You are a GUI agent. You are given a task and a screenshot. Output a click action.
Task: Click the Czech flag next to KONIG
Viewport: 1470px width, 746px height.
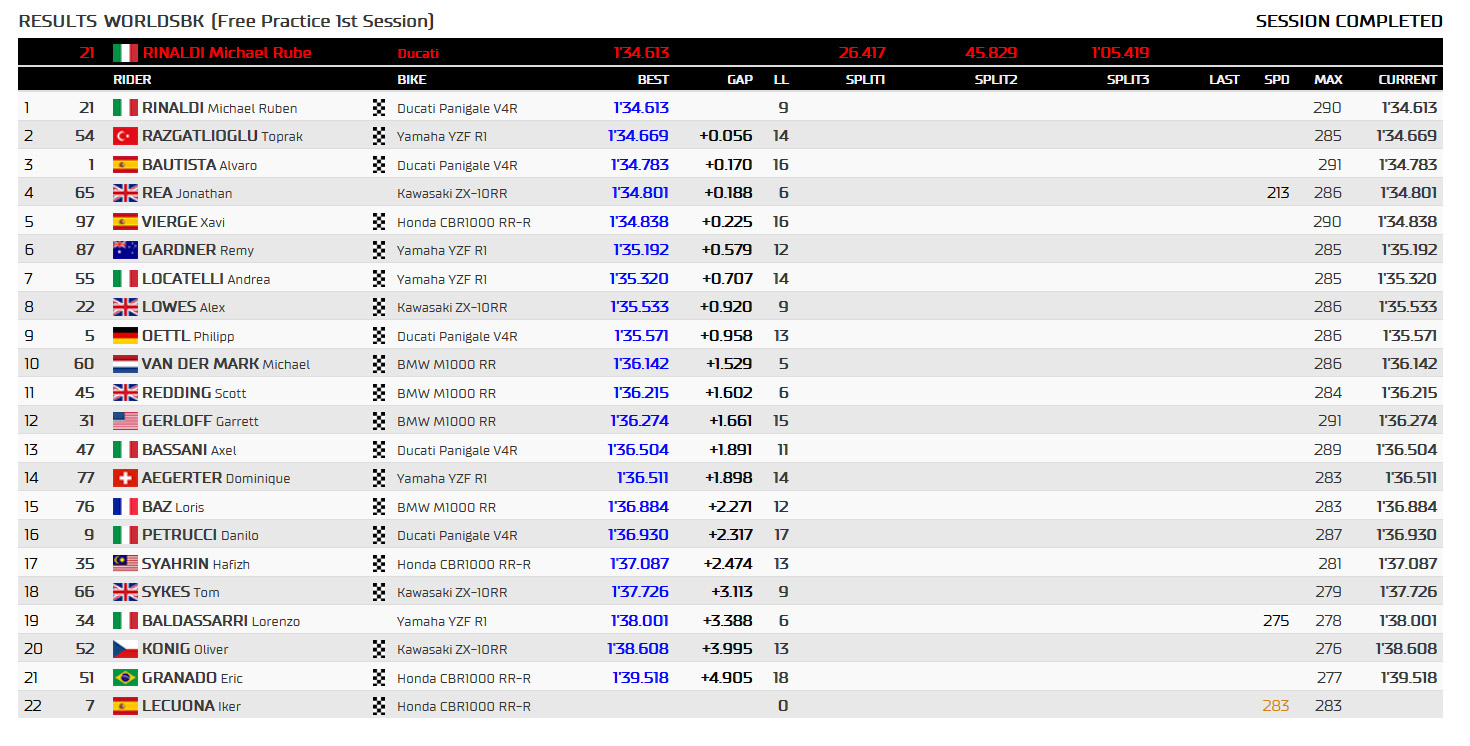coord(125,649)
